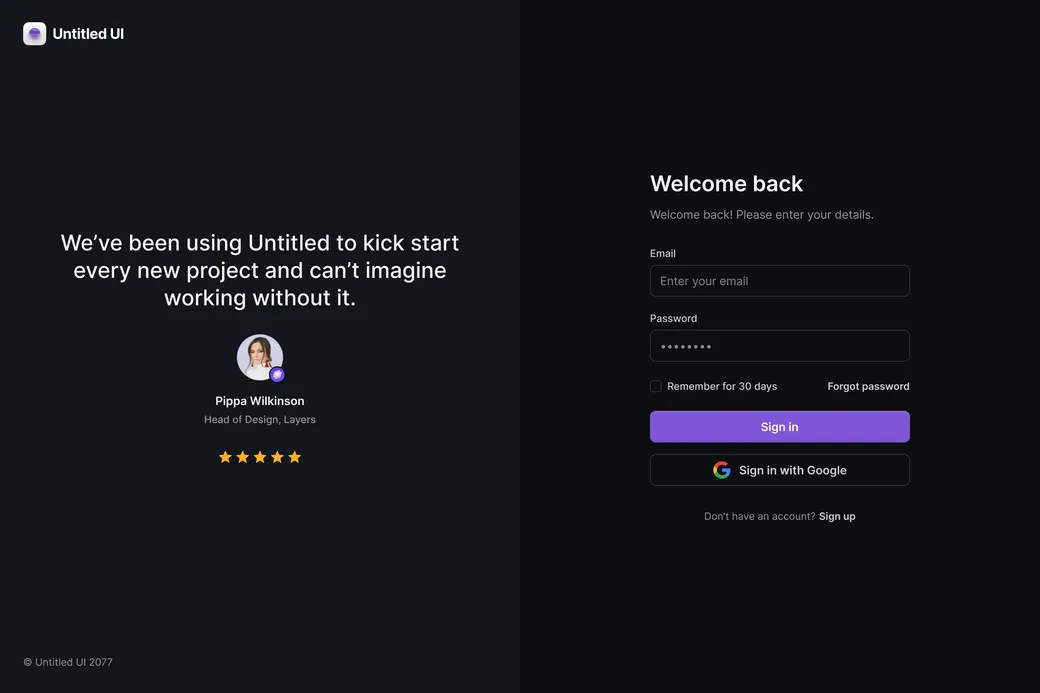Click the Untitled UI logo icon

tap(34, 33)
